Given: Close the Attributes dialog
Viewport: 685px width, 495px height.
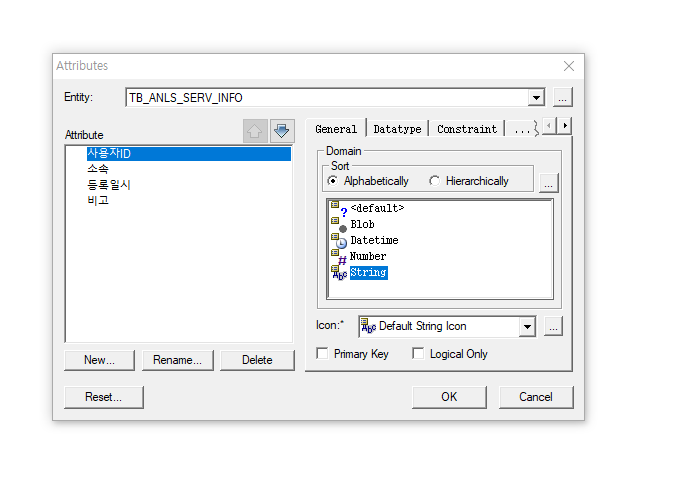Looking at the screenshot, I should [569, 66].
